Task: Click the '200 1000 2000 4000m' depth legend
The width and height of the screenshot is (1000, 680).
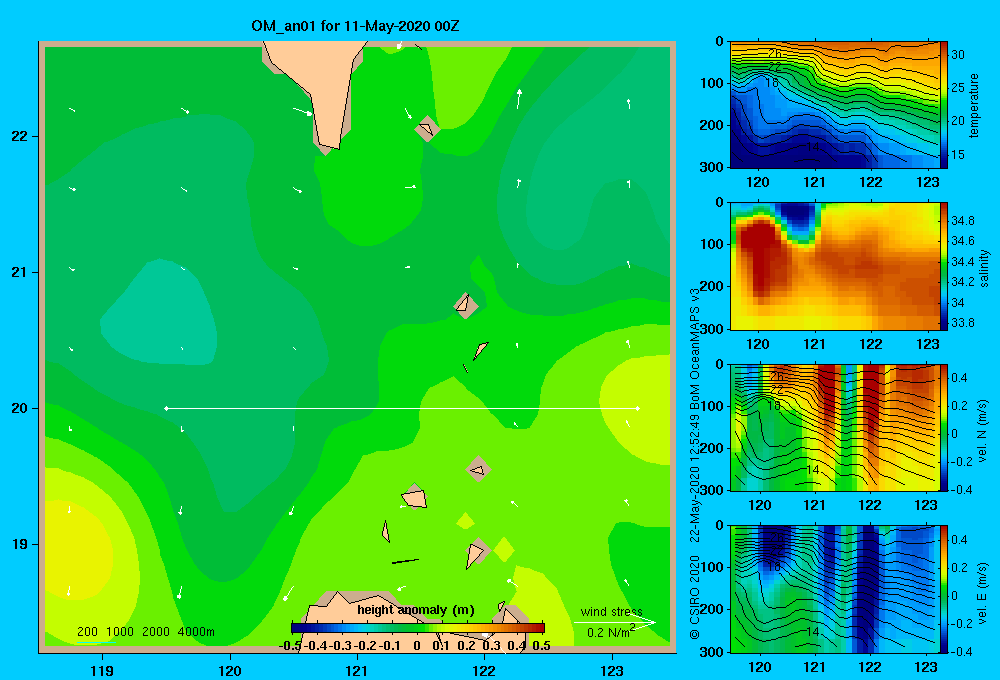Action: pos(145,632)
